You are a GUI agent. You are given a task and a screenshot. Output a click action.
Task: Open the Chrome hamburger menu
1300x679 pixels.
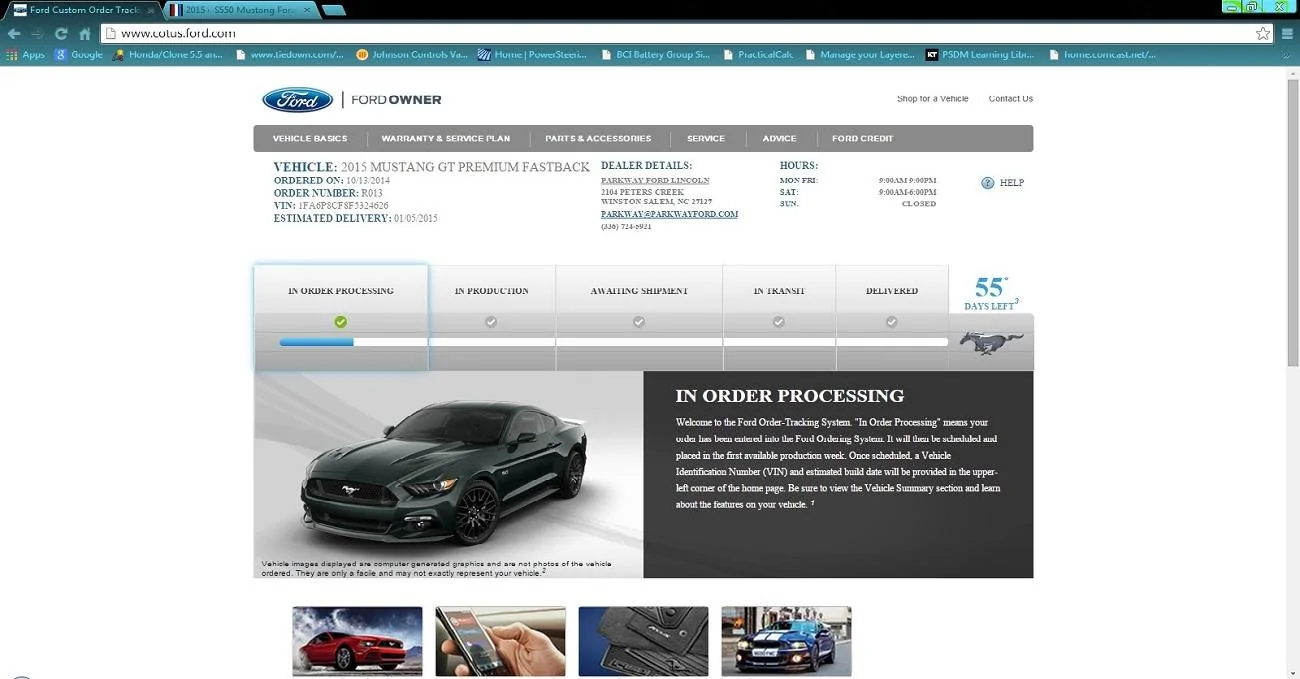tap(1288, 33)
